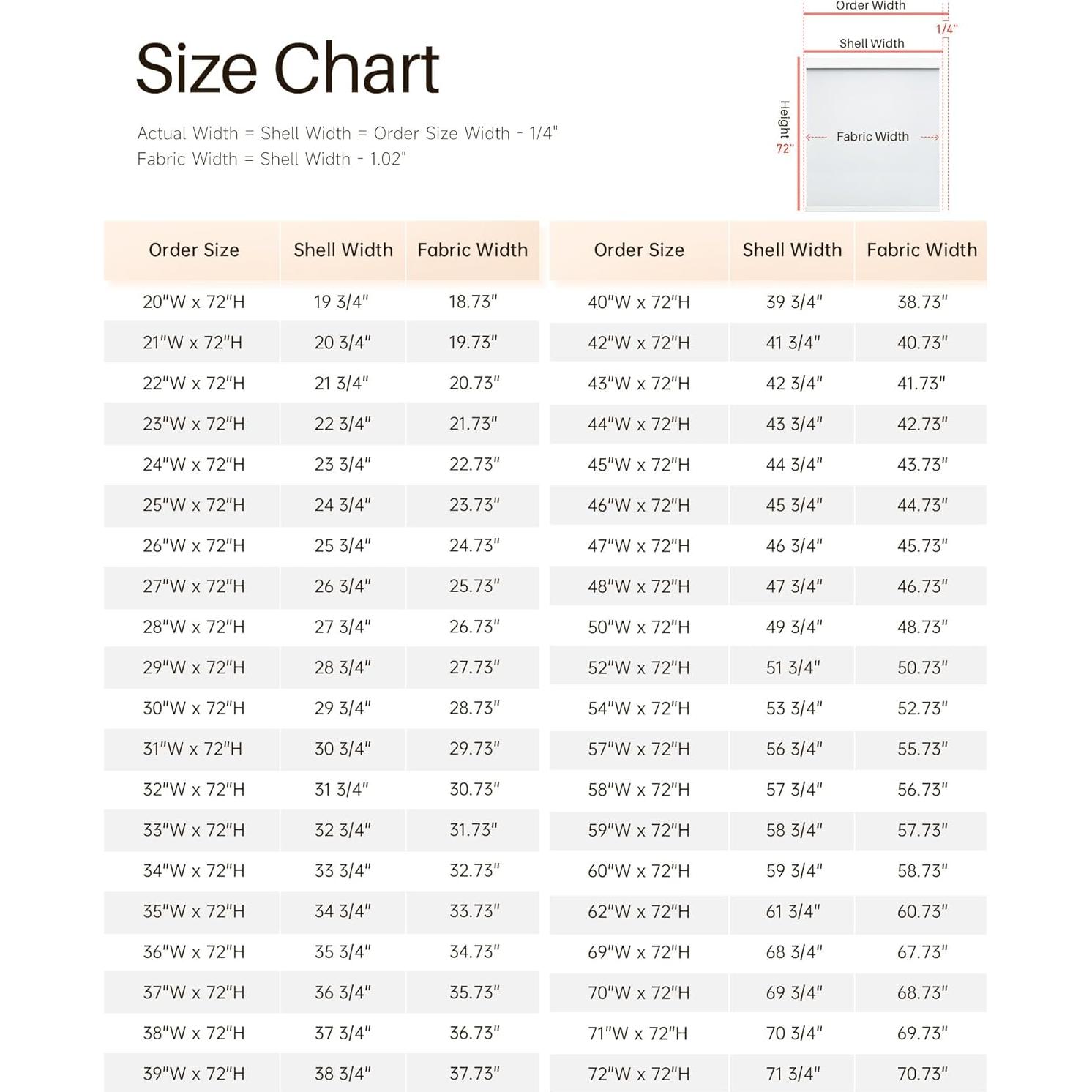Click the "Actual Width = Shell Width" formula line

347,133
